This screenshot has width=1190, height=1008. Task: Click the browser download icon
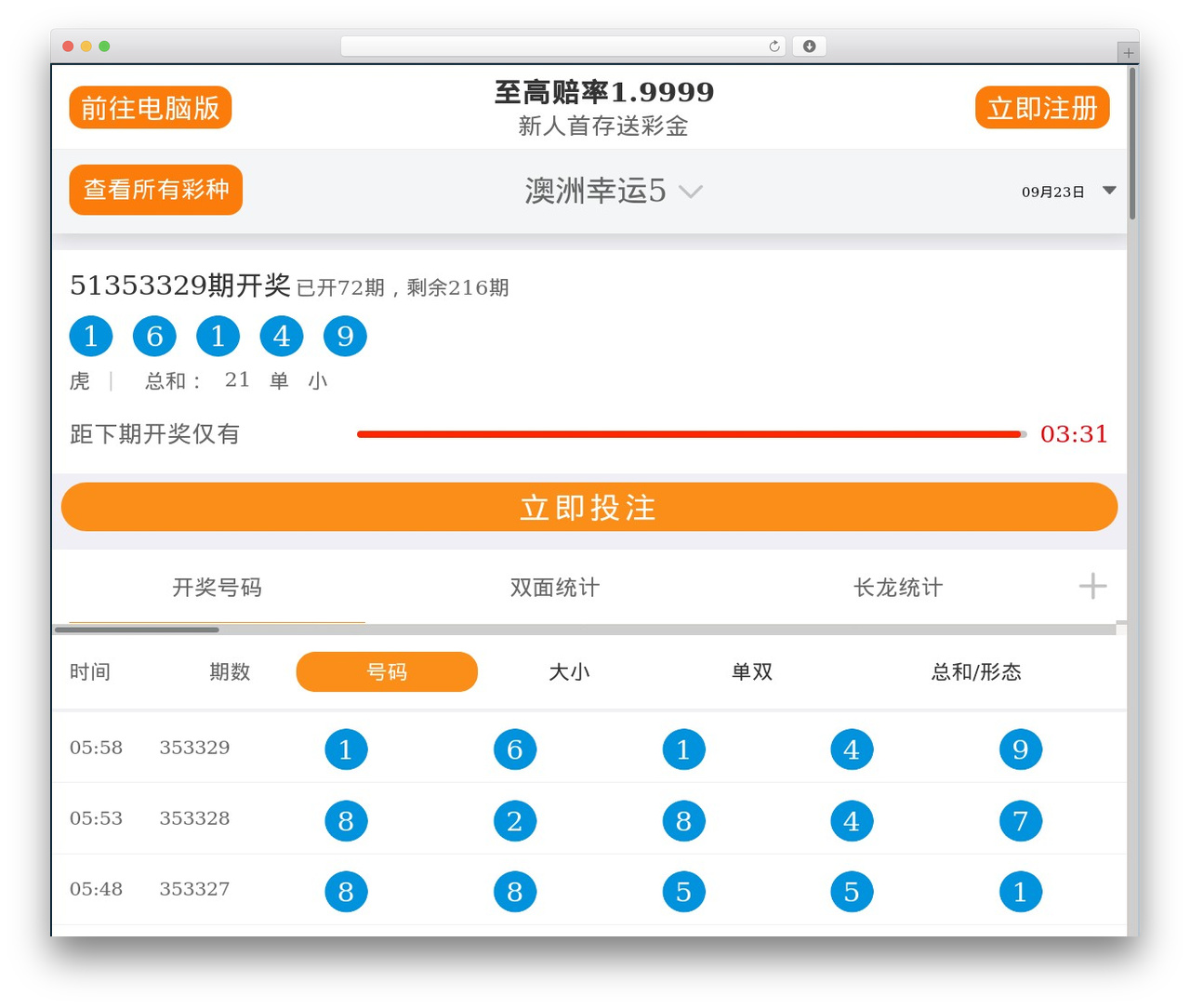pos(810,46)
